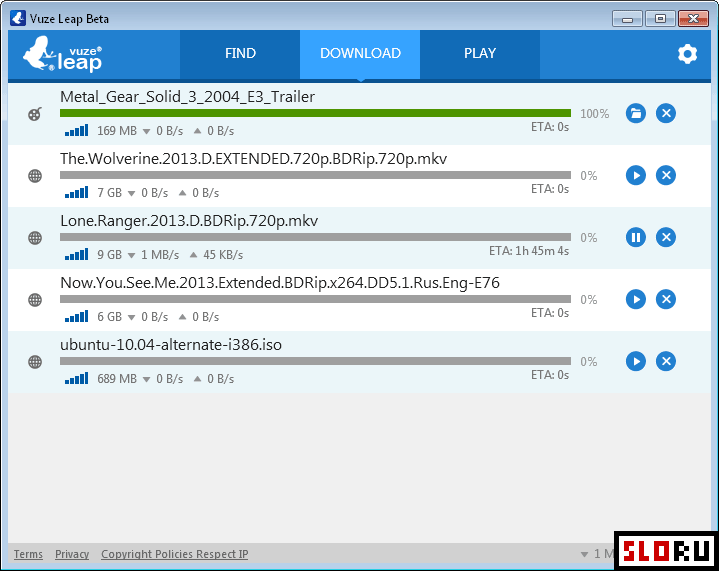Click ETA: 1h 45m 4s text
Screen dimensions: 719x571
[x=529, y=251]
